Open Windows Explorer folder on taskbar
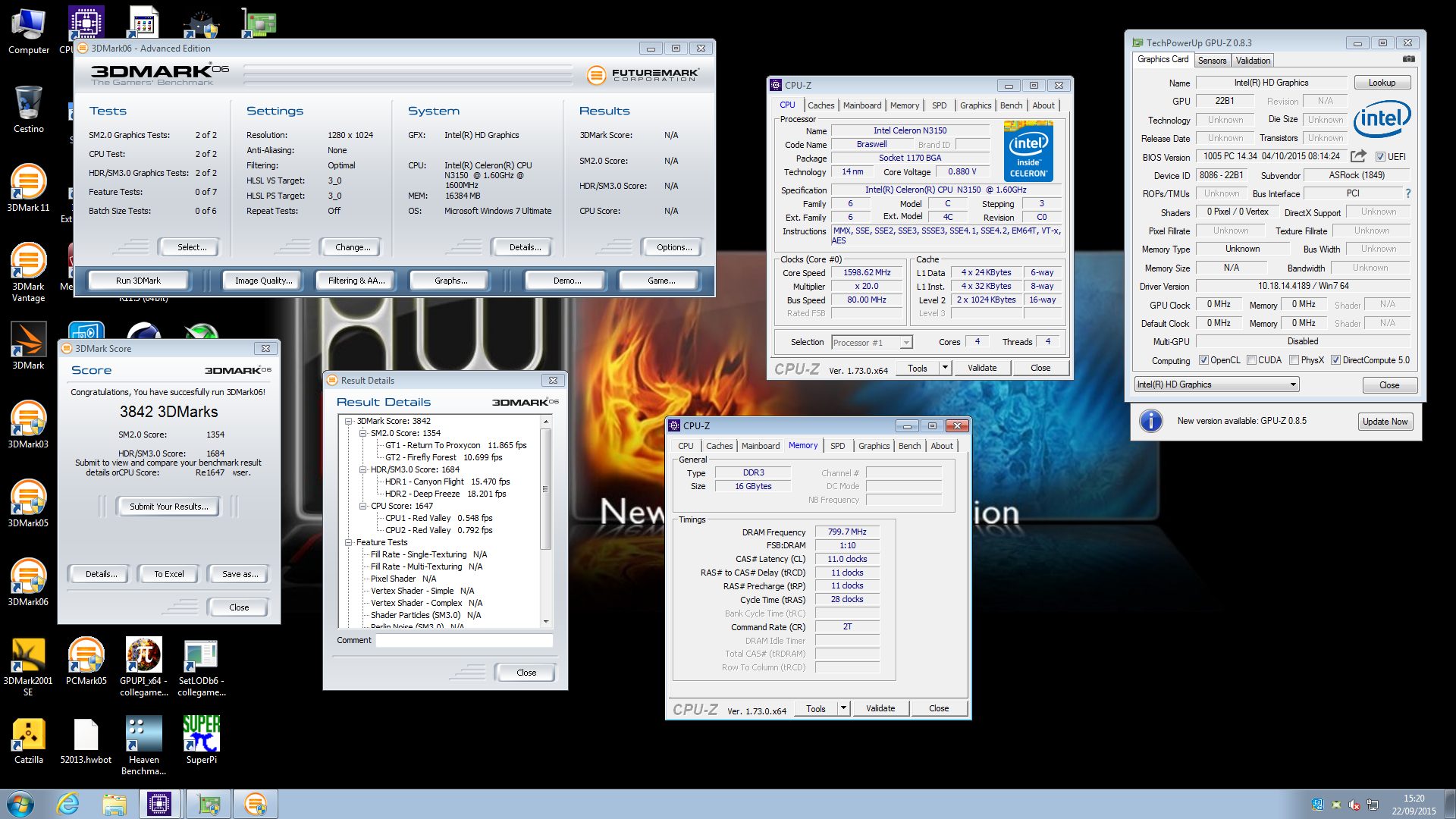This screenshot has width=1456, height=819. [x=115, y=804]
